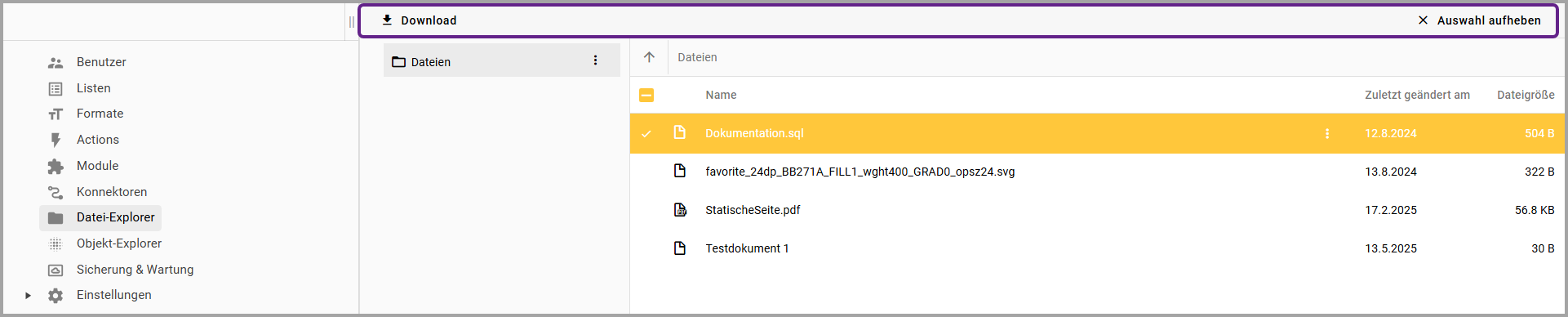Click the date 13.5.2025
The width and height of the screenshot is (1568, 317).
1391,248
